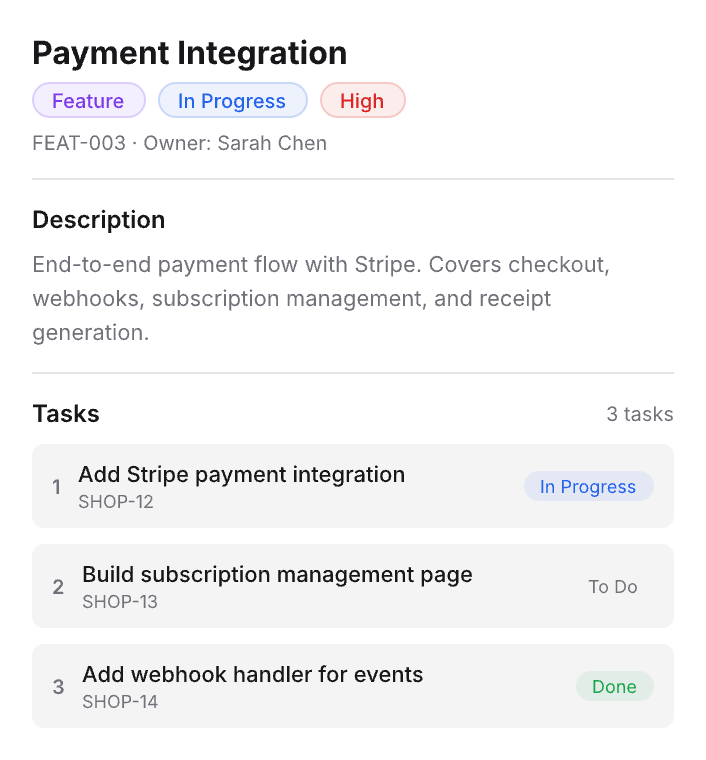Click the green Done status badge
Image resolution: width=706 pixels, height=760 pixels.
[614, 687]
